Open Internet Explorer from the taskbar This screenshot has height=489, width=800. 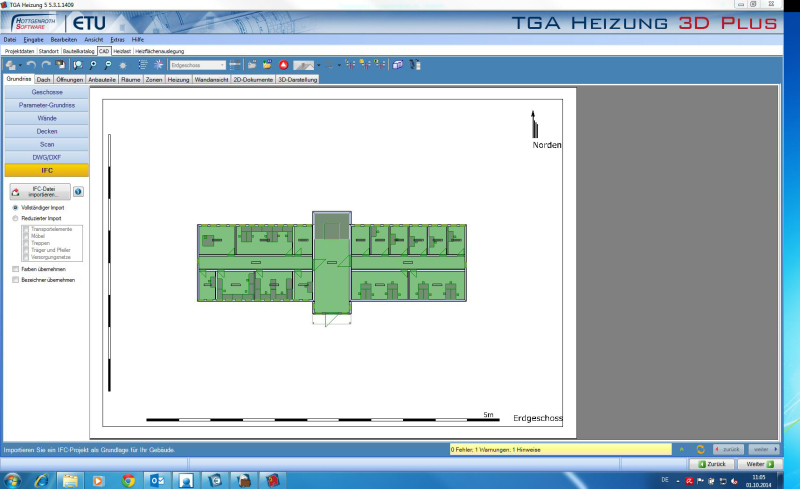(41, 480)
